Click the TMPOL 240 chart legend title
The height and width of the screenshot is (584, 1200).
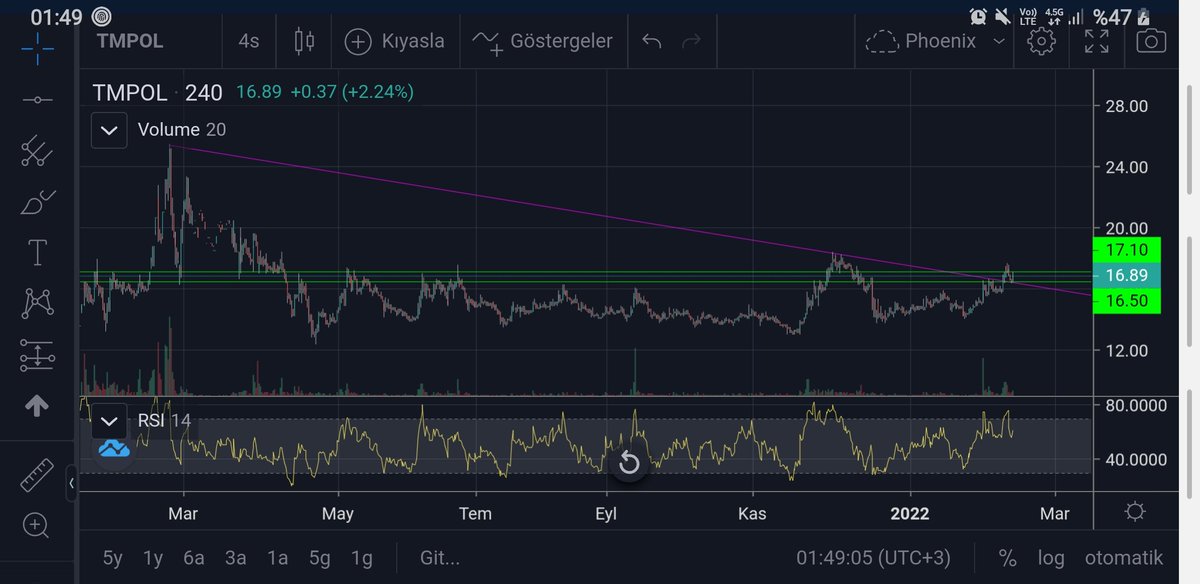click(157, 93)
